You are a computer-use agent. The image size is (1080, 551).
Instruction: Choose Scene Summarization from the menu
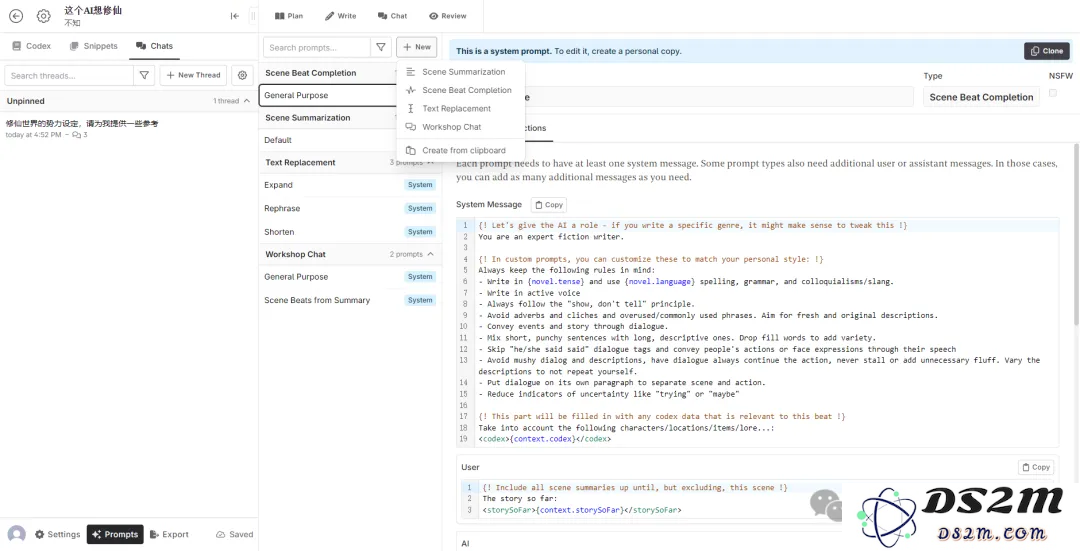coord(461,72)
